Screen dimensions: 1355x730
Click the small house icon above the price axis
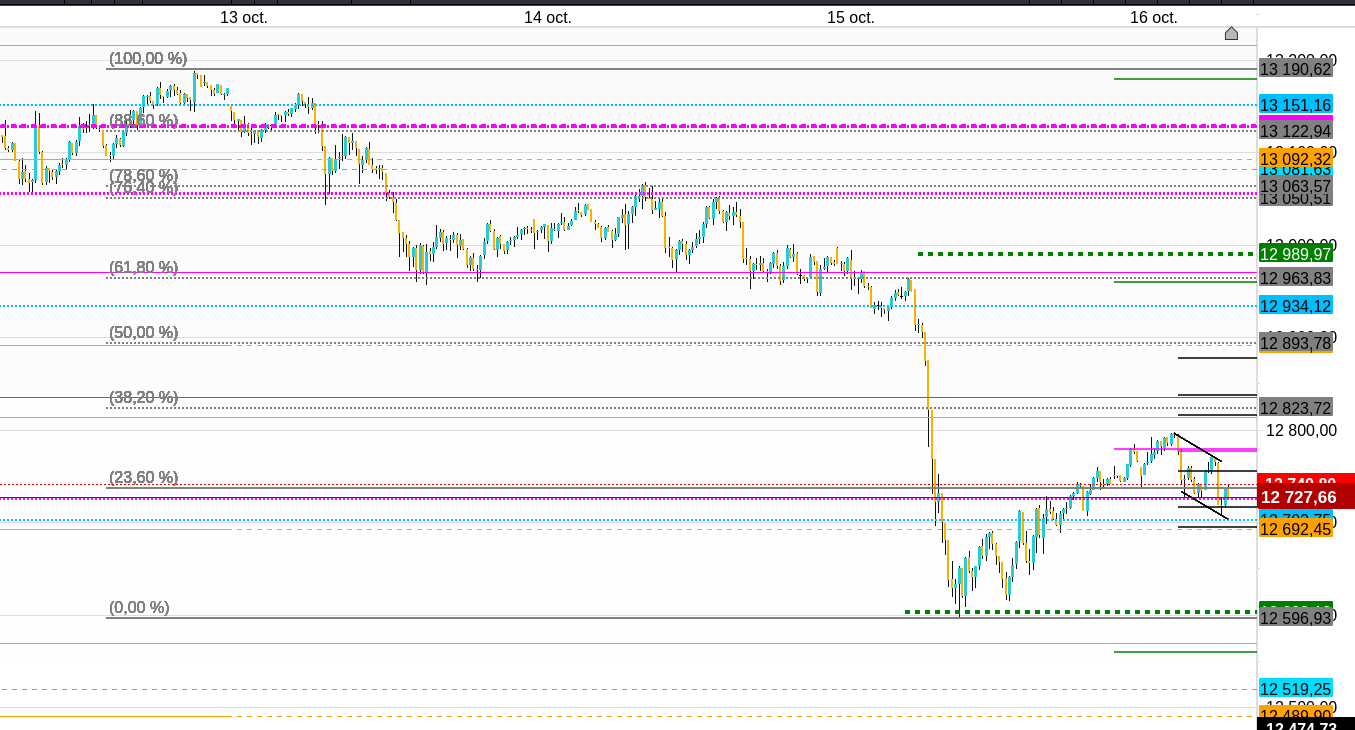tap(1231, 34)
